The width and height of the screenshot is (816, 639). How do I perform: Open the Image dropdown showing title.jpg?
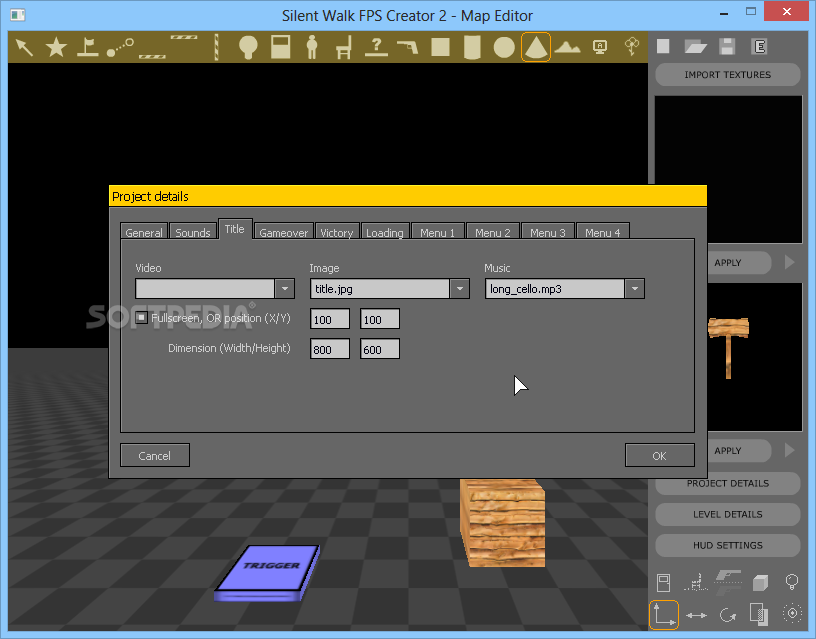460,289
